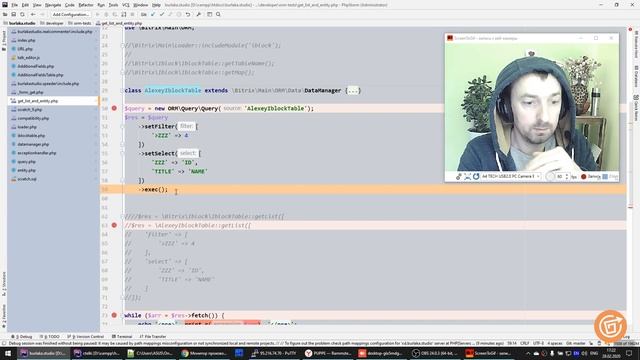Click the VCS Commit green check icon
Viewport: 640px width, 360px height.
pyautogui.click(x=162, y=14)
